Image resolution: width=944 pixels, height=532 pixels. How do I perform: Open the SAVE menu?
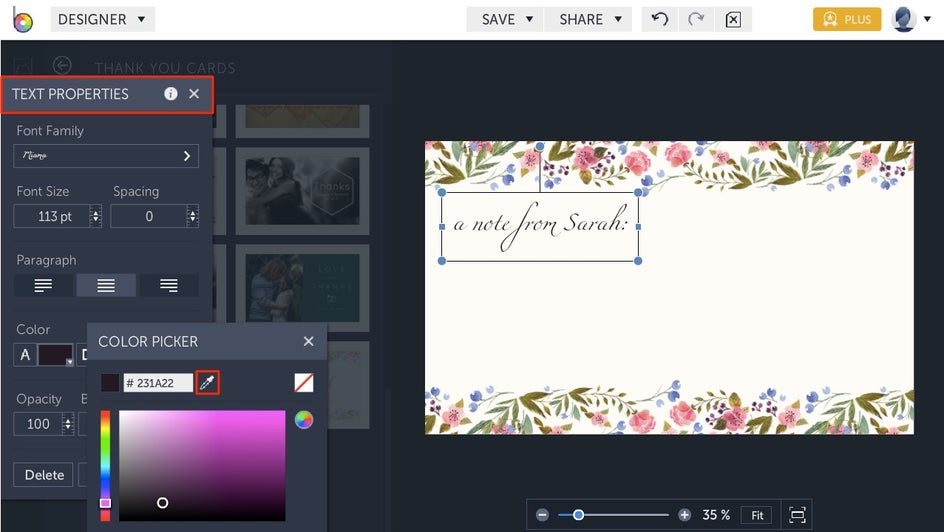(x=505, y=19)
